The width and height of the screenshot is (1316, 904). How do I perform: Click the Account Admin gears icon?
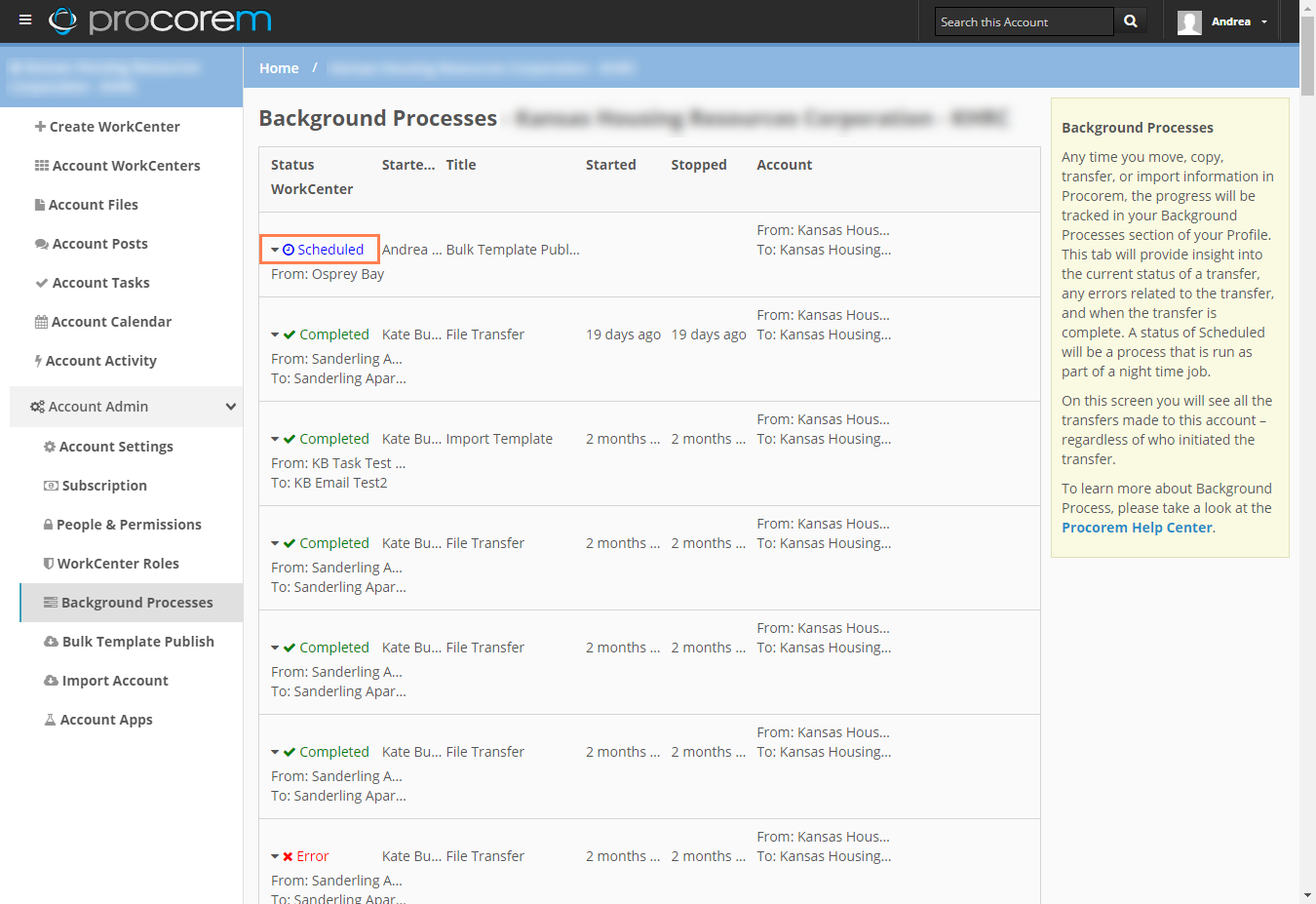coord(37,407)
